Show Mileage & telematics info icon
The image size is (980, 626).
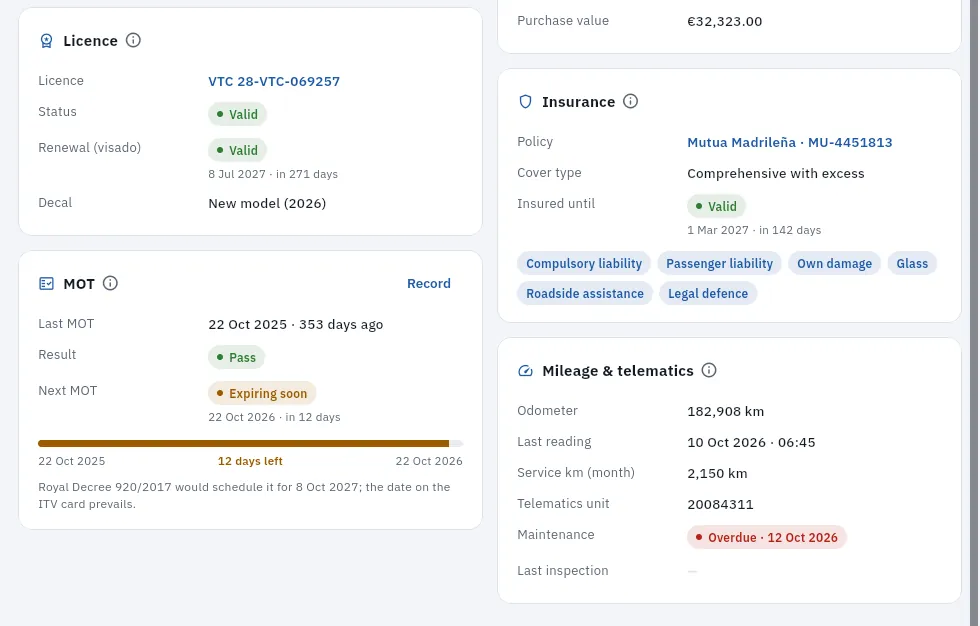point(709,370)
